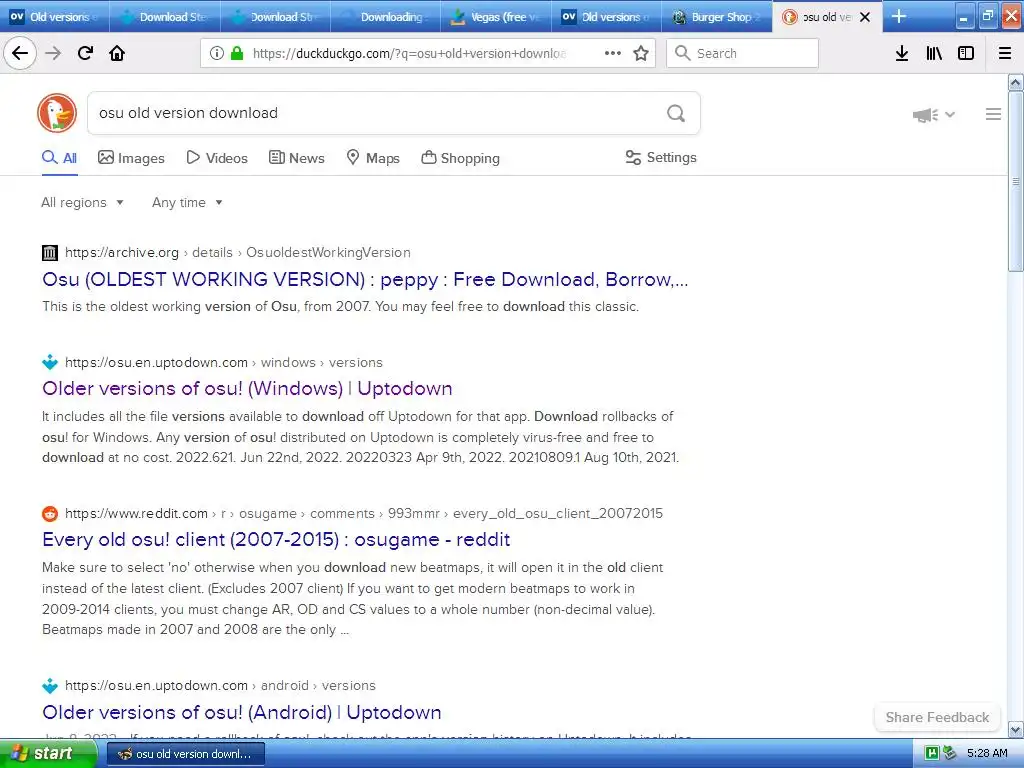Open the Downloads arrow panel
Image resolution: width=1024 pixels, height=768 pixels.
(x=902, y=53)
